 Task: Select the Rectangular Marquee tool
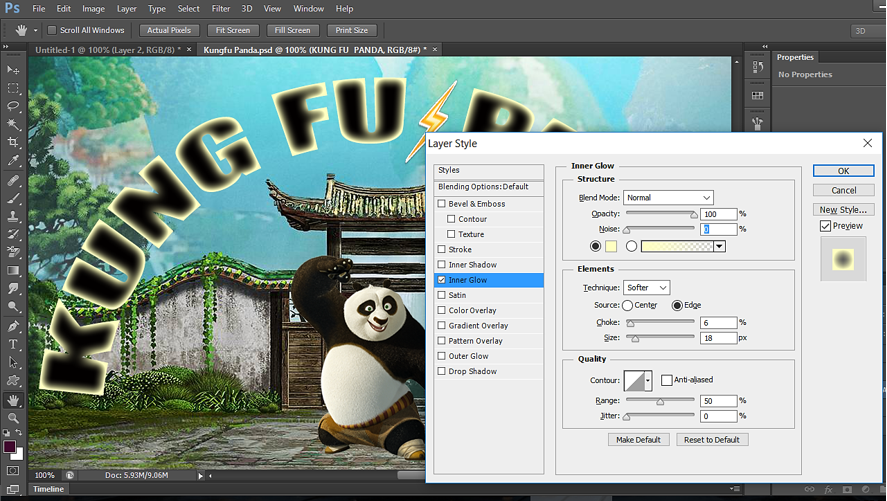tap(13, 88)
